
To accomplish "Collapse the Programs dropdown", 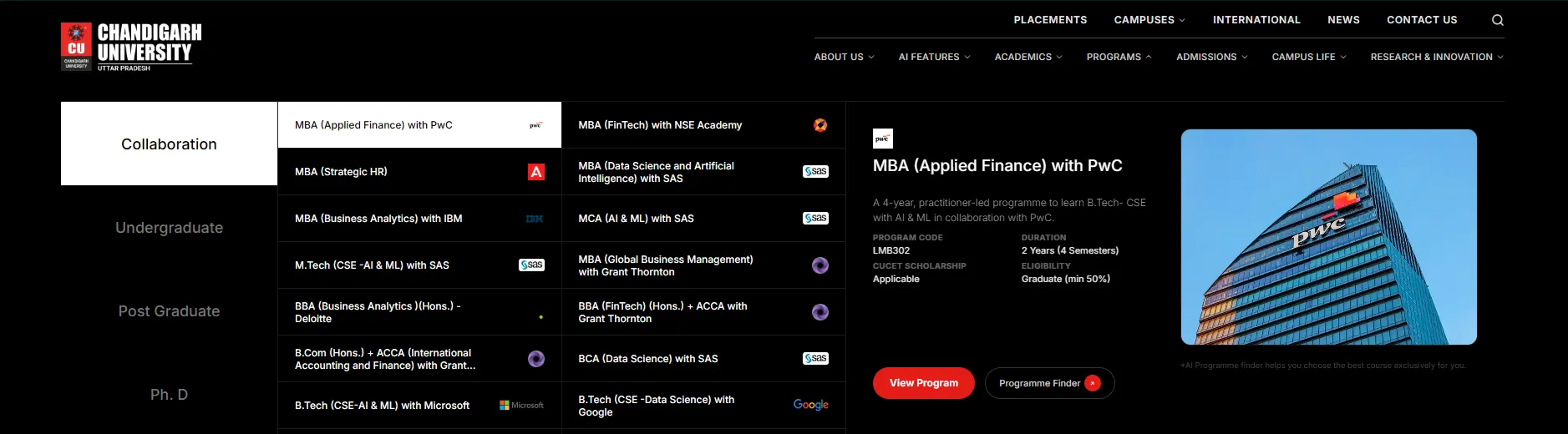I will click(1119, 57).
